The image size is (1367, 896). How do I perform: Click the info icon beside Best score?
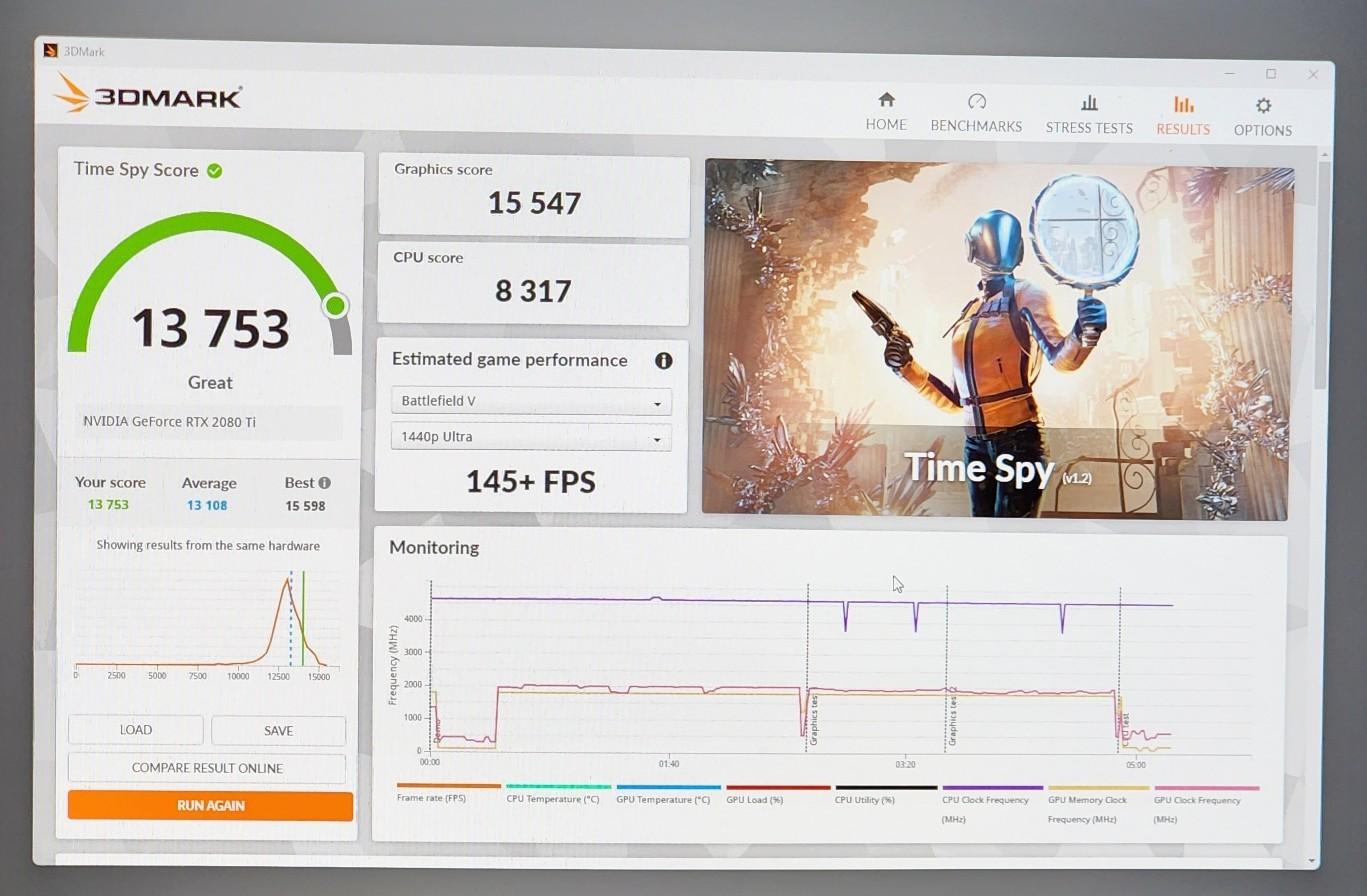coord(324,483)
